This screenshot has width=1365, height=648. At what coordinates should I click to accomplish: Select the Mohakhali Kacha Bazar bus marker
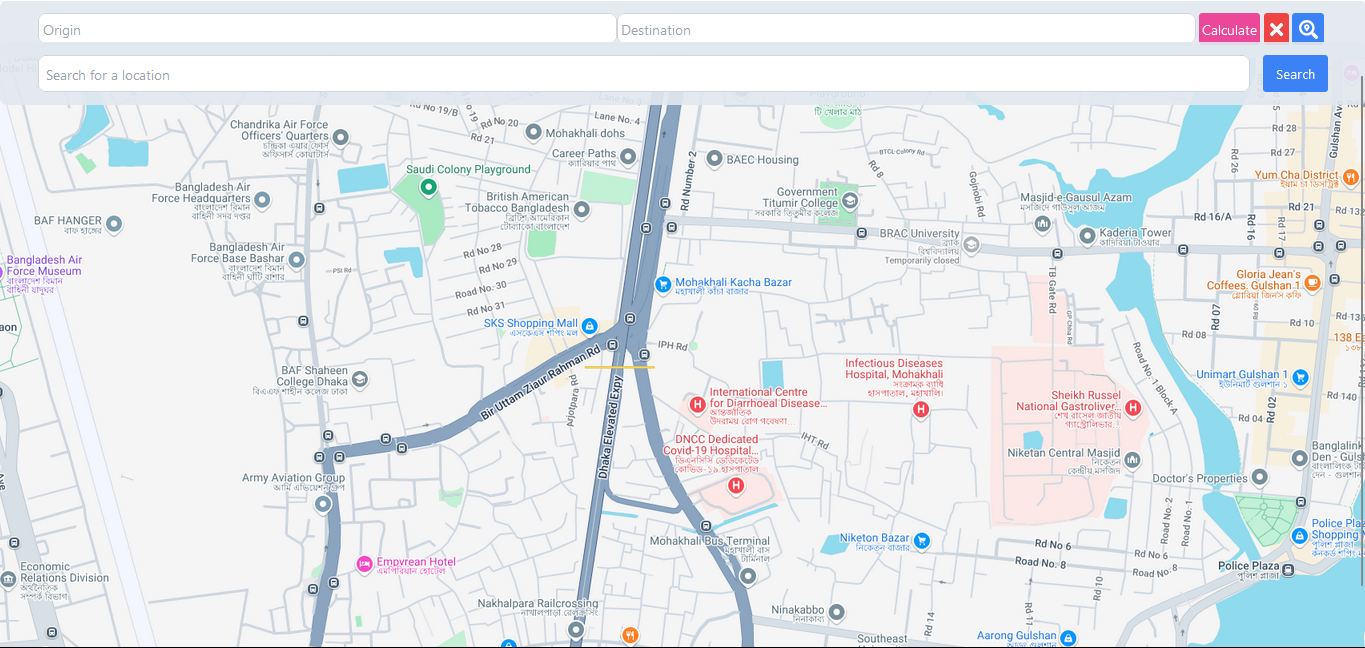[662, 285]
